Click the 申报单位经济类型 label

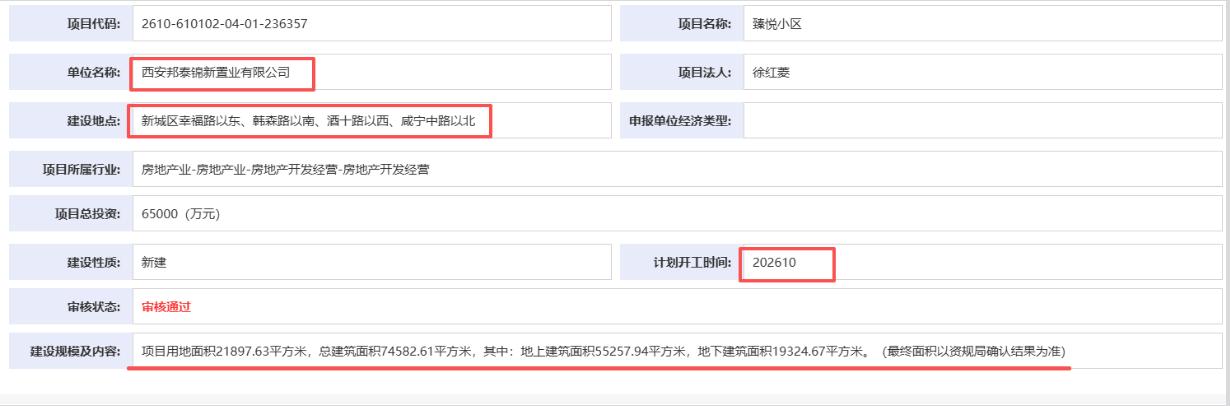pyautogui.click(x=679, y=121)
